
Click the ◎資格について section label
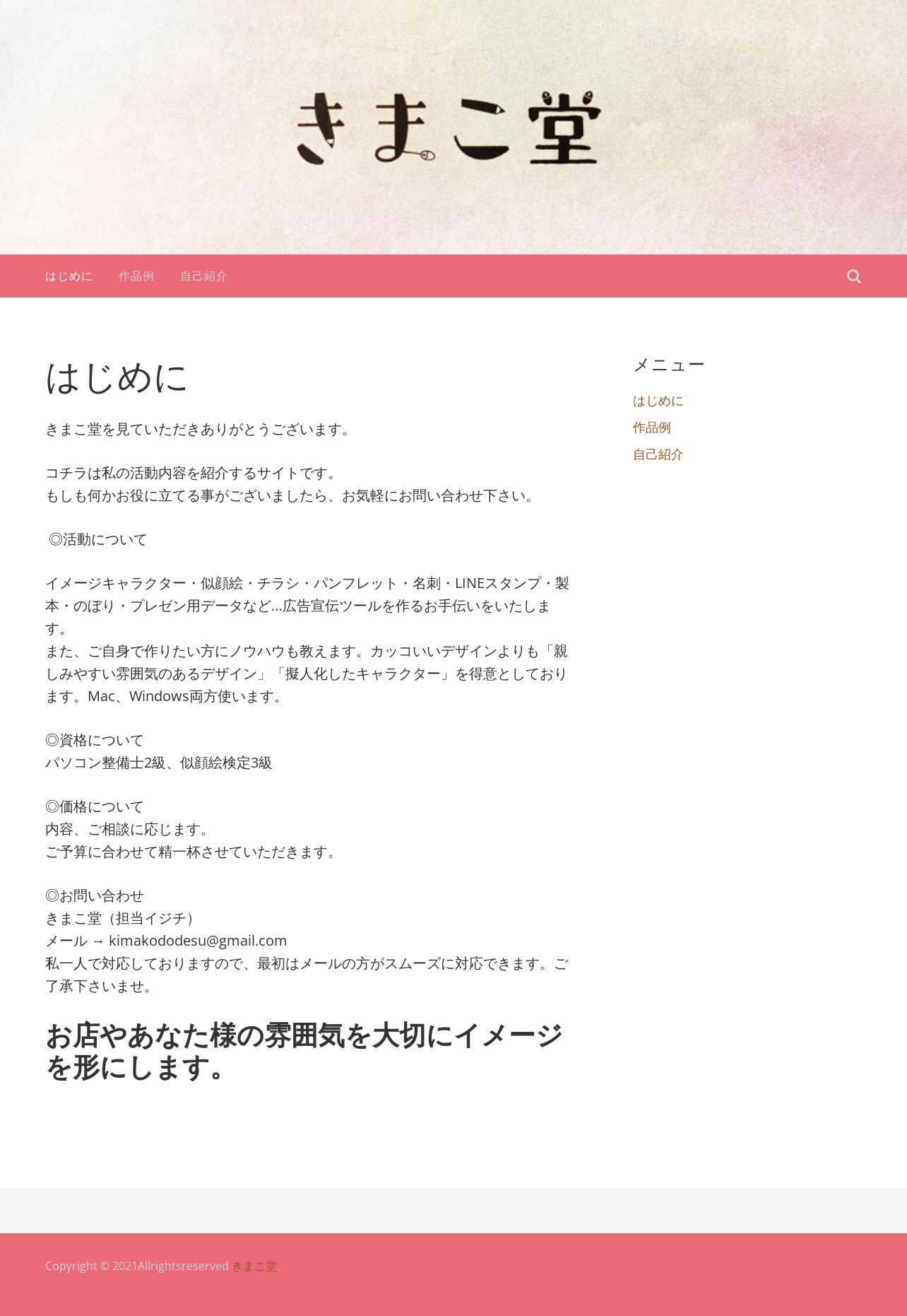click(95, 740)
